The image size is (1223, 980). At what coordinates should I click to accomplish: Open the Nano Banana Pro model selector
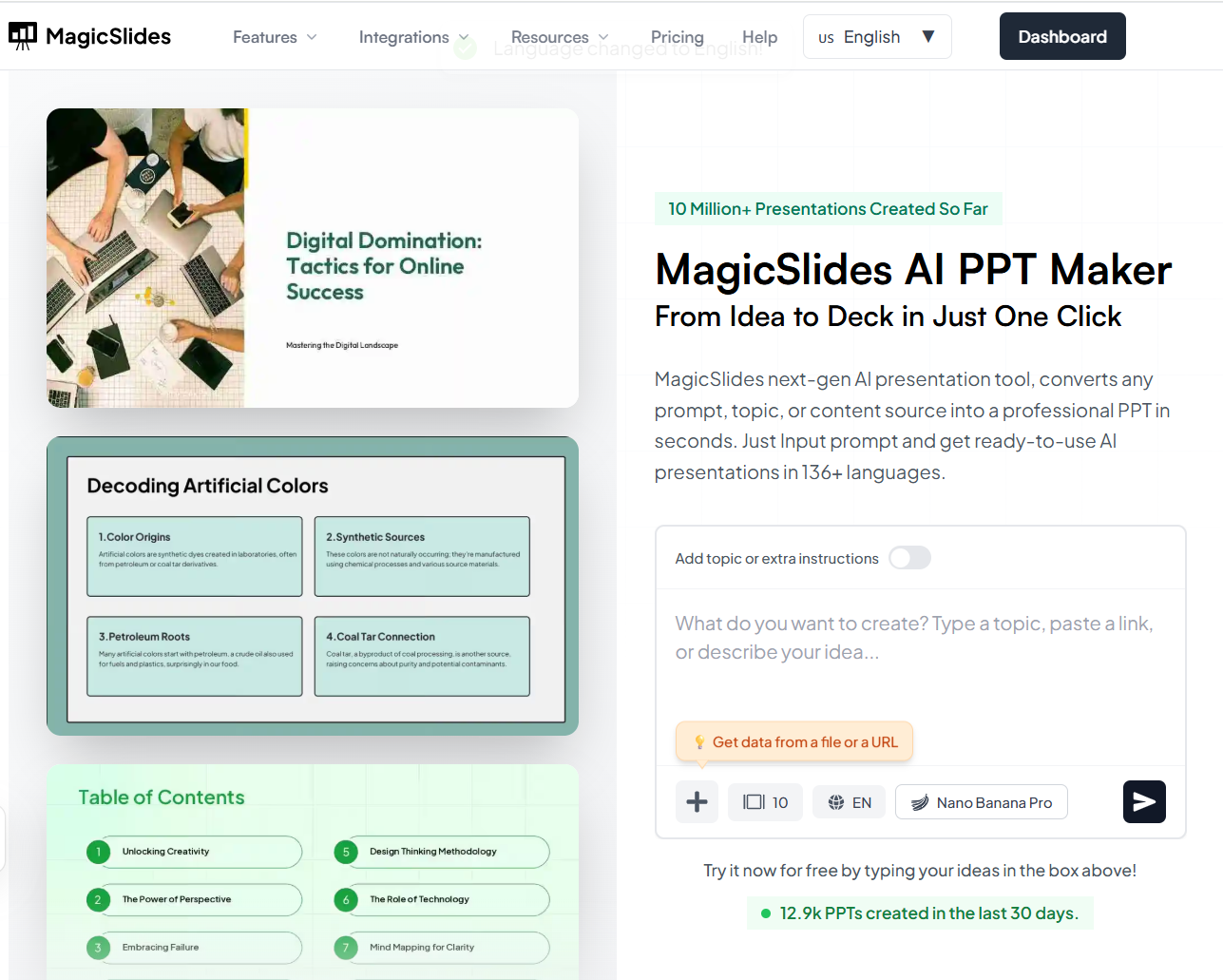click(x=981, y=802)
